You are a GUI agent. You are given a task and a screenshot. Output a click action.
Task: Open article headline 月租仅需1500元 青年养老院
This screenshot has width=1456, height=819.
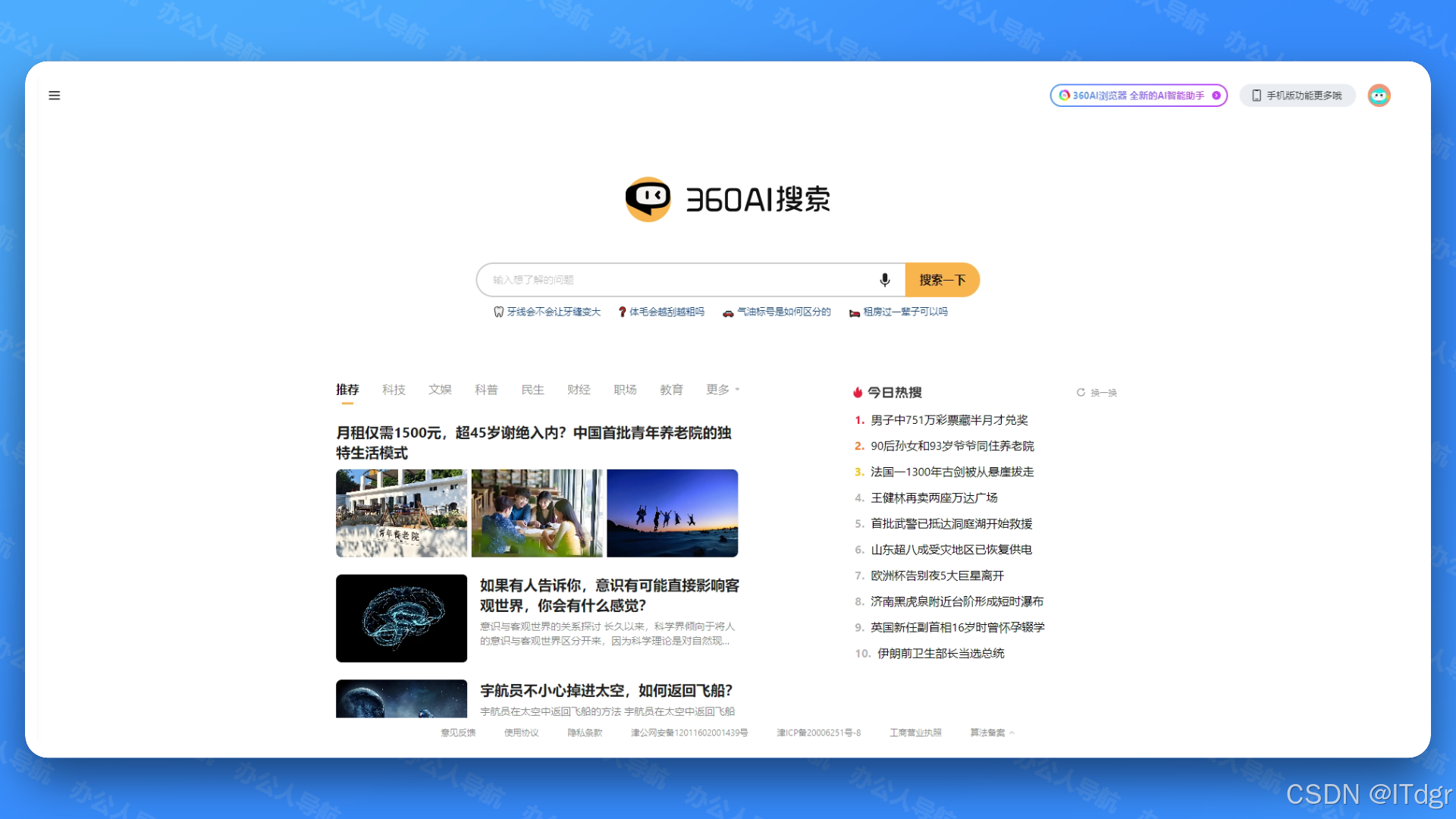(533, 443)
